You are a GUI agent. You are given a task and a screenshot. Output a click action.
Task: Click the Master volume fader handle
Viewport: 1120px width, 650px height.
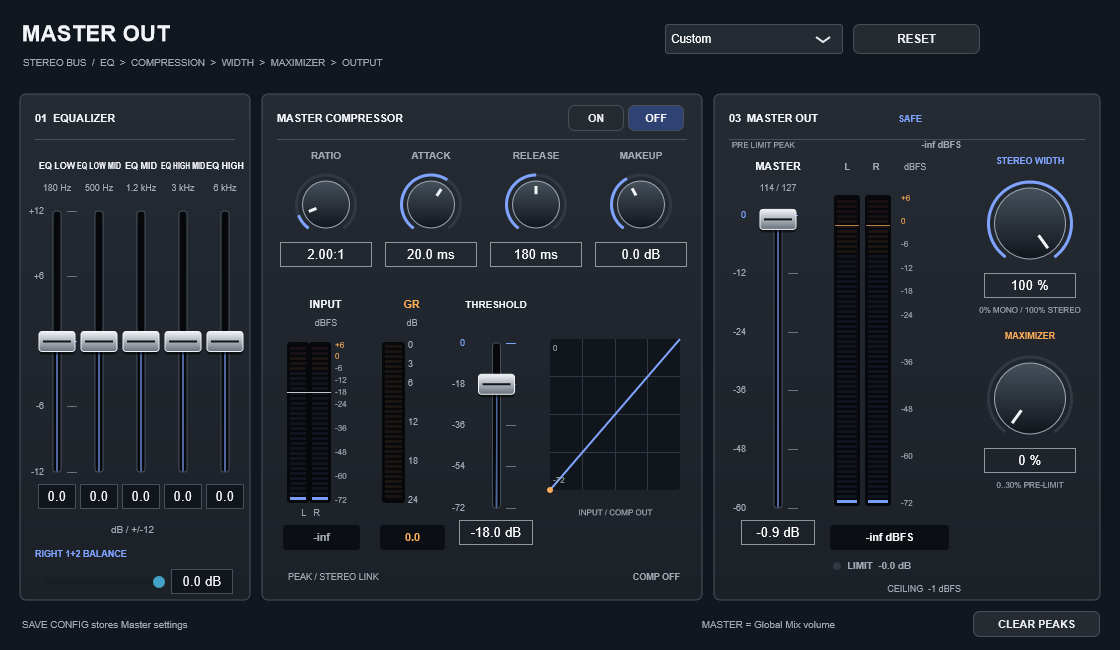(778, 219)
